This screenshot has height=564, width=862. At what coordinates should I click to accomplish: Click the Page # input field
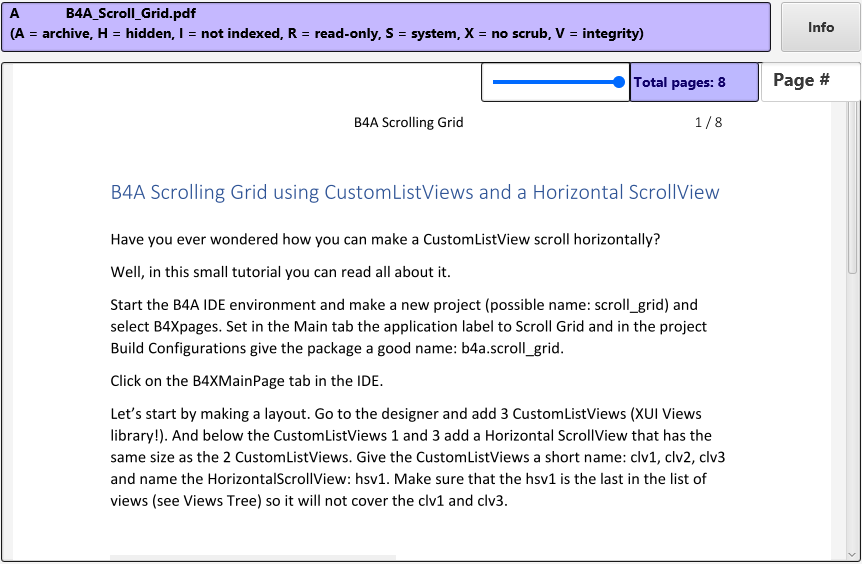click(x=811, y=81)
